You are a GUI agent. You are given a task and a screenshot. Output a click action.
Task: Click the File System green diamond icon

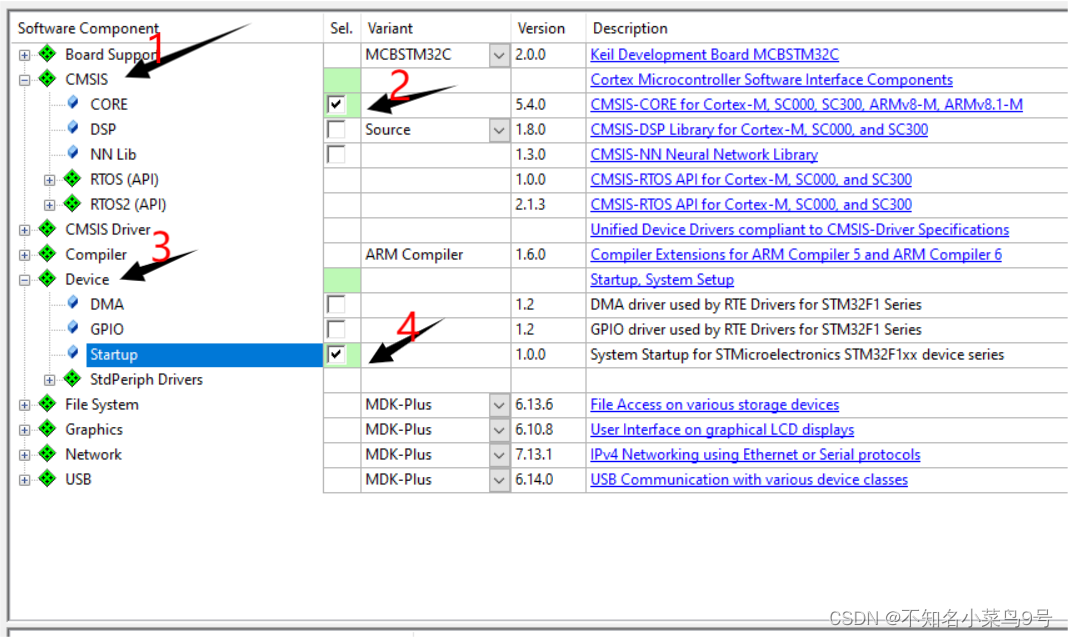pyautogui.click(x=47, y=403)
